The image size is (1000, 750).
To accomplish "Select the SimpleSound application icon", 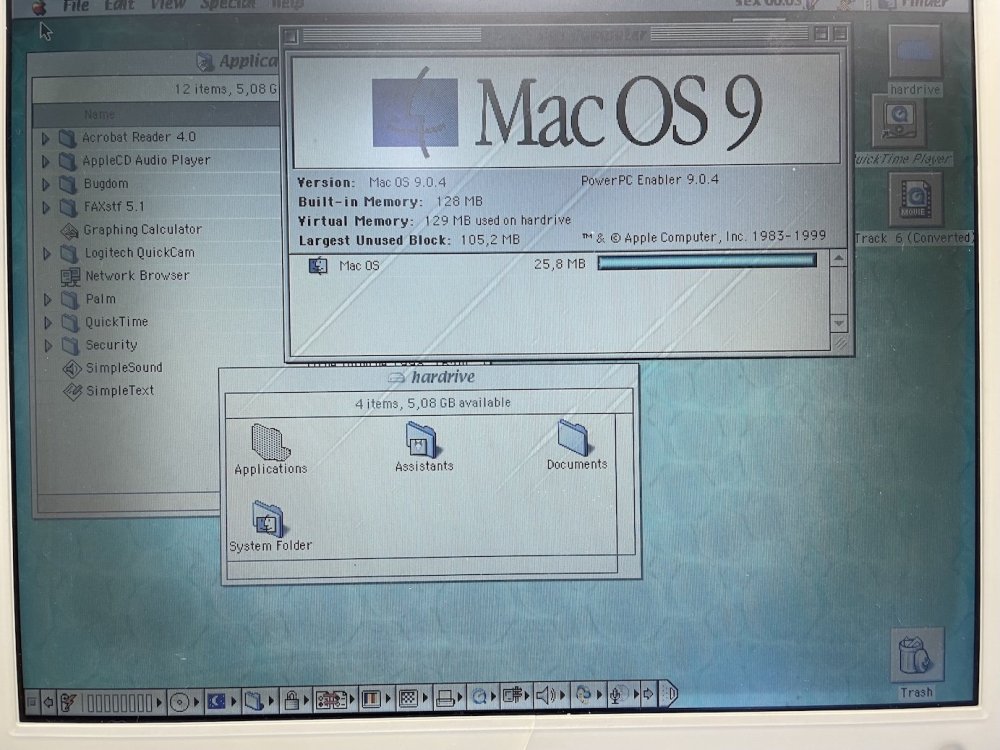I will click(72, 369).
